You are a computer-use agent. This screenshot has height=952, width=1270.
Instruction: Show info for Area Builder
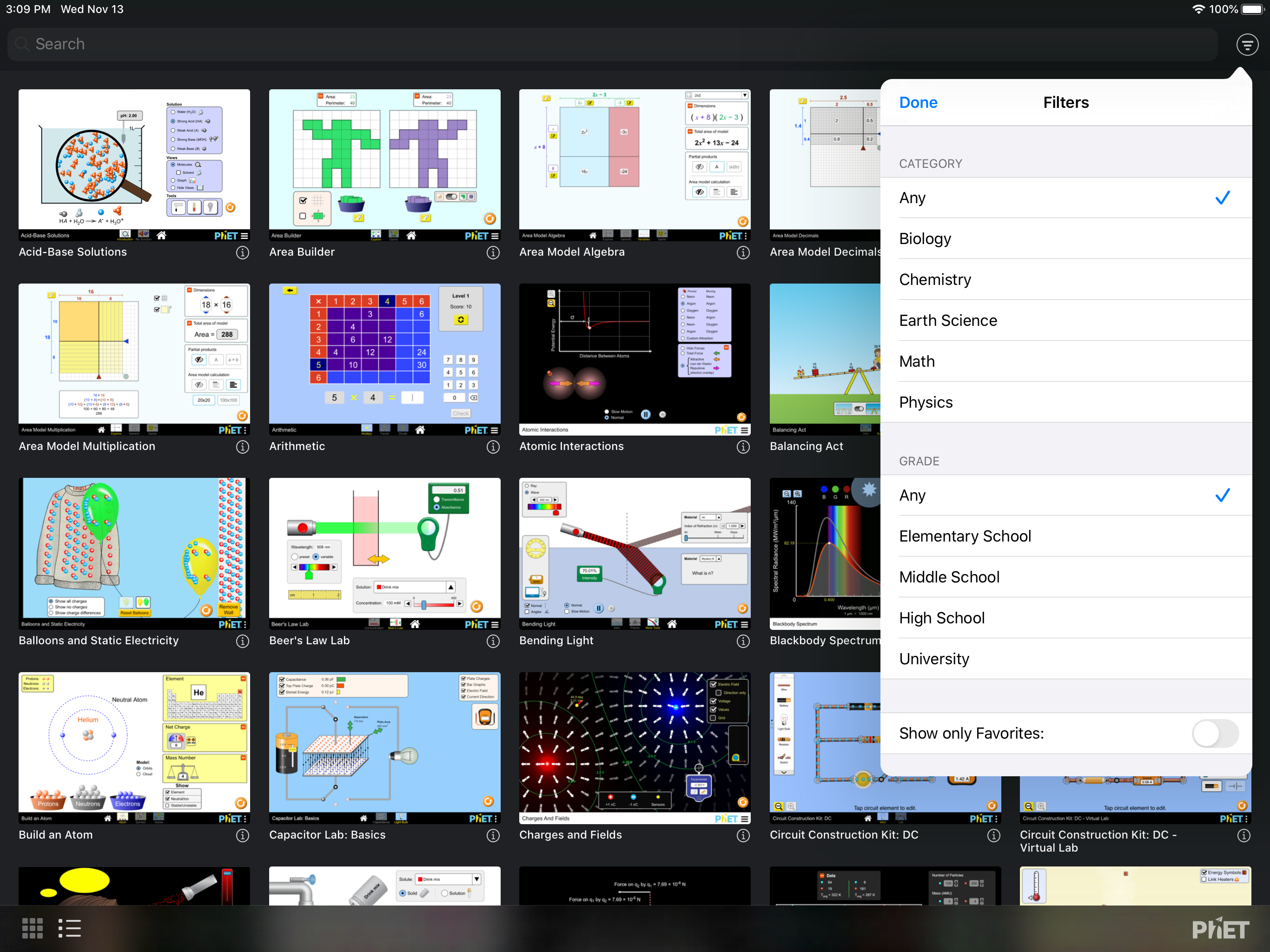[x=493, y=252]
